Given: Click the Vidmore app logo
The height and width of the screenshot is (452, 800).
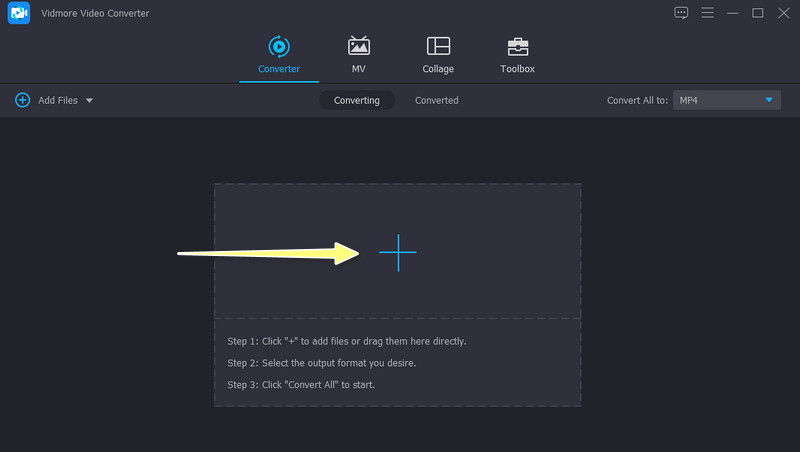Looking at the screenshot, I should [x=19, y=13].
